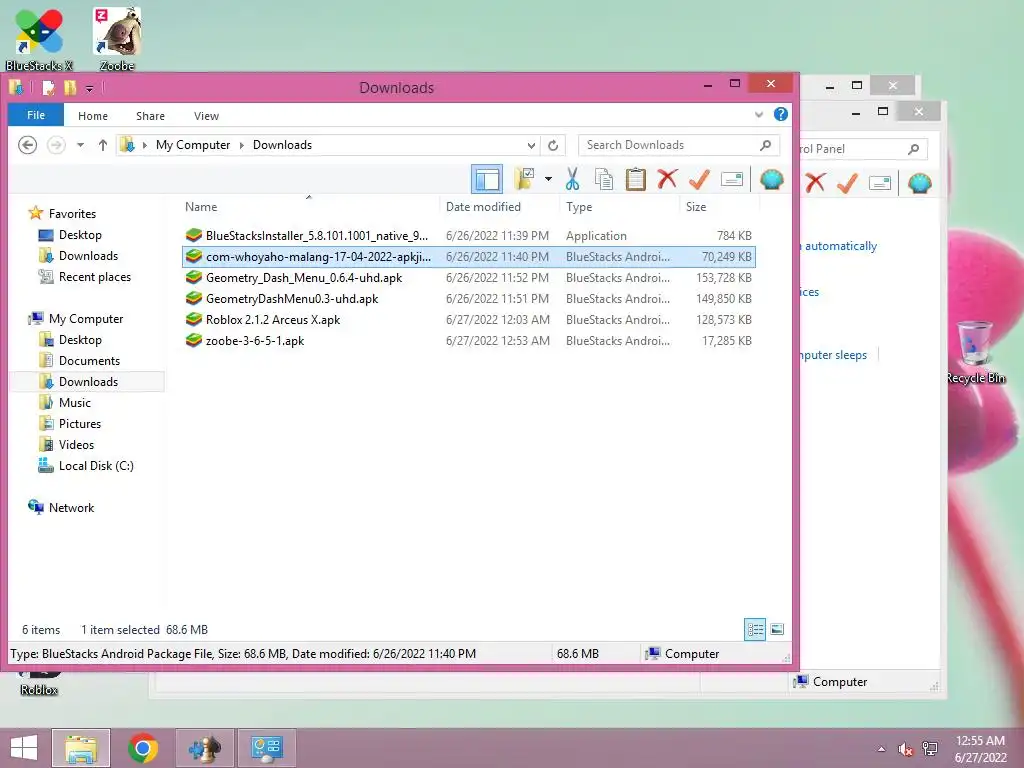
Task: Open the Home ribbon tab
Action: [x=93, y=116]
